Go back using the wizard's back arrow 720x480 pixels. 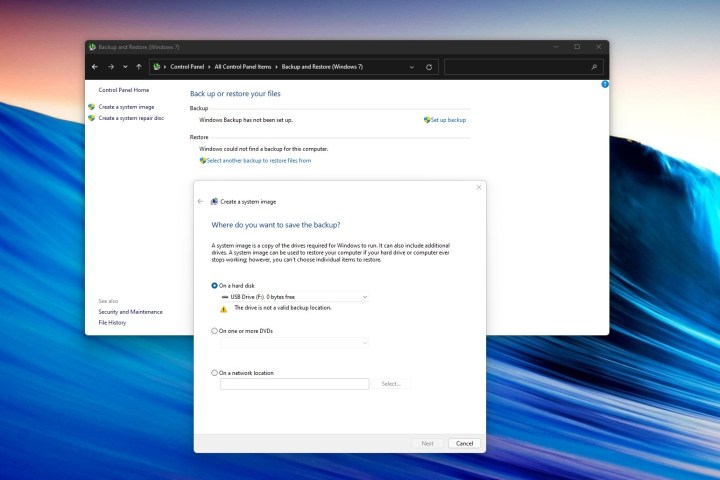pyautogui.click(x=201, y=201)
